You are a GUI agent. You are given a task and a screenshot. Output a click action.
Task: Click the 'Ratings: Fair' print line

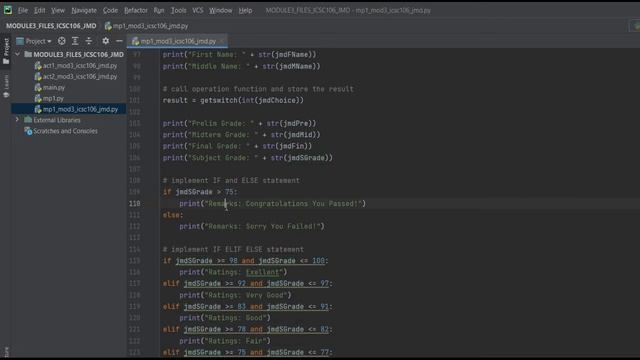pos(225,340)
